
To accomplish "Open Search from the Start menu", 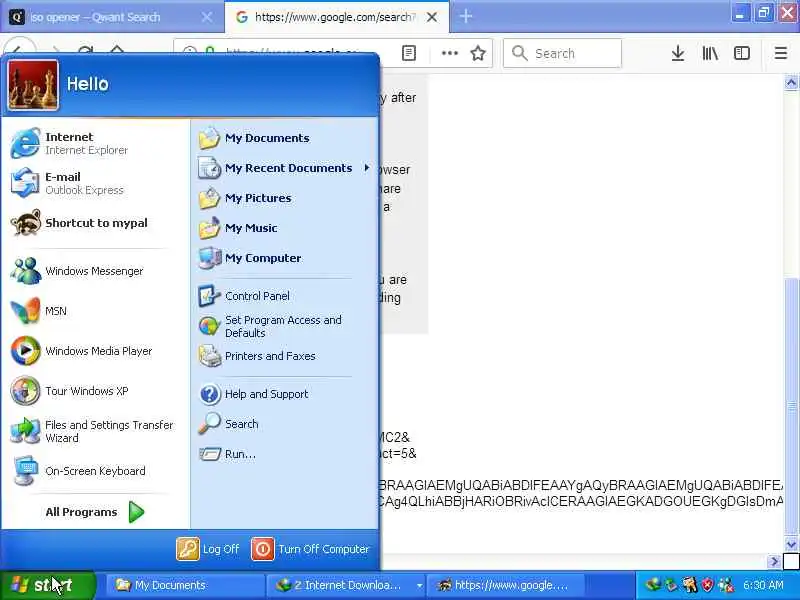I will pyautogui.click(x=229, y=424).
